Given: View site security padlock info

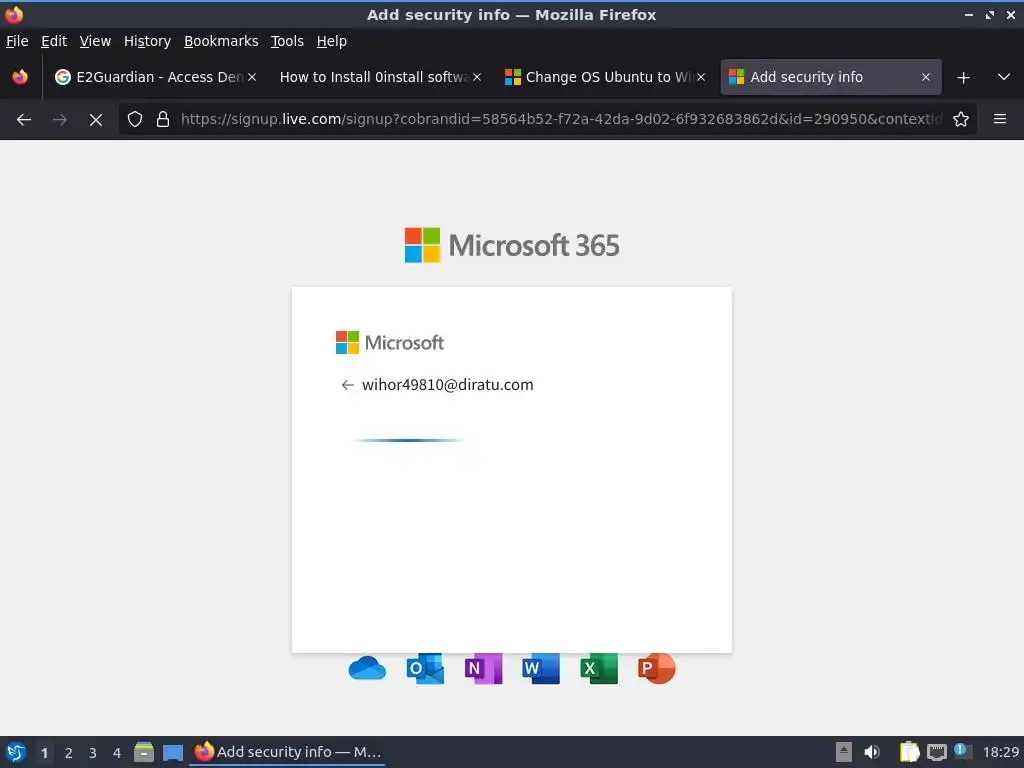Looking at the screenshot, I should pos(163,119).
